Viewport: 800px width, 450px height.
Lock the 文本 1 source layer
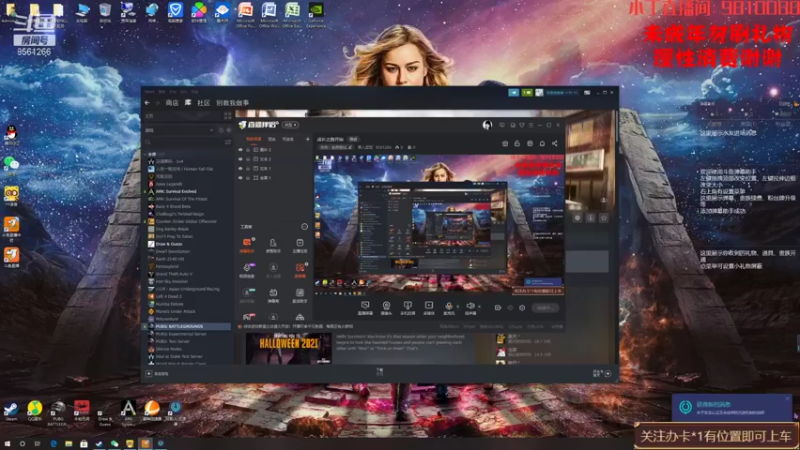tap(248, 168)
